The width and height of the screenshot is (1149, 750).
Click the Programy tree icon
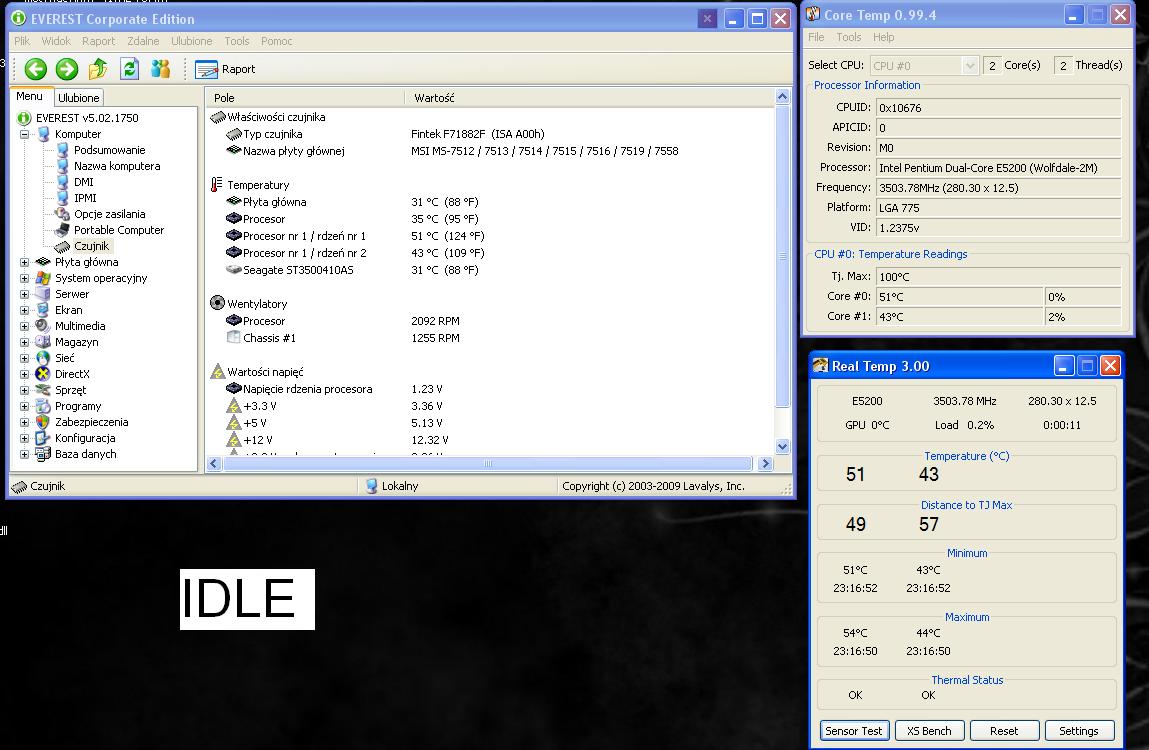(x=43, y=406)
